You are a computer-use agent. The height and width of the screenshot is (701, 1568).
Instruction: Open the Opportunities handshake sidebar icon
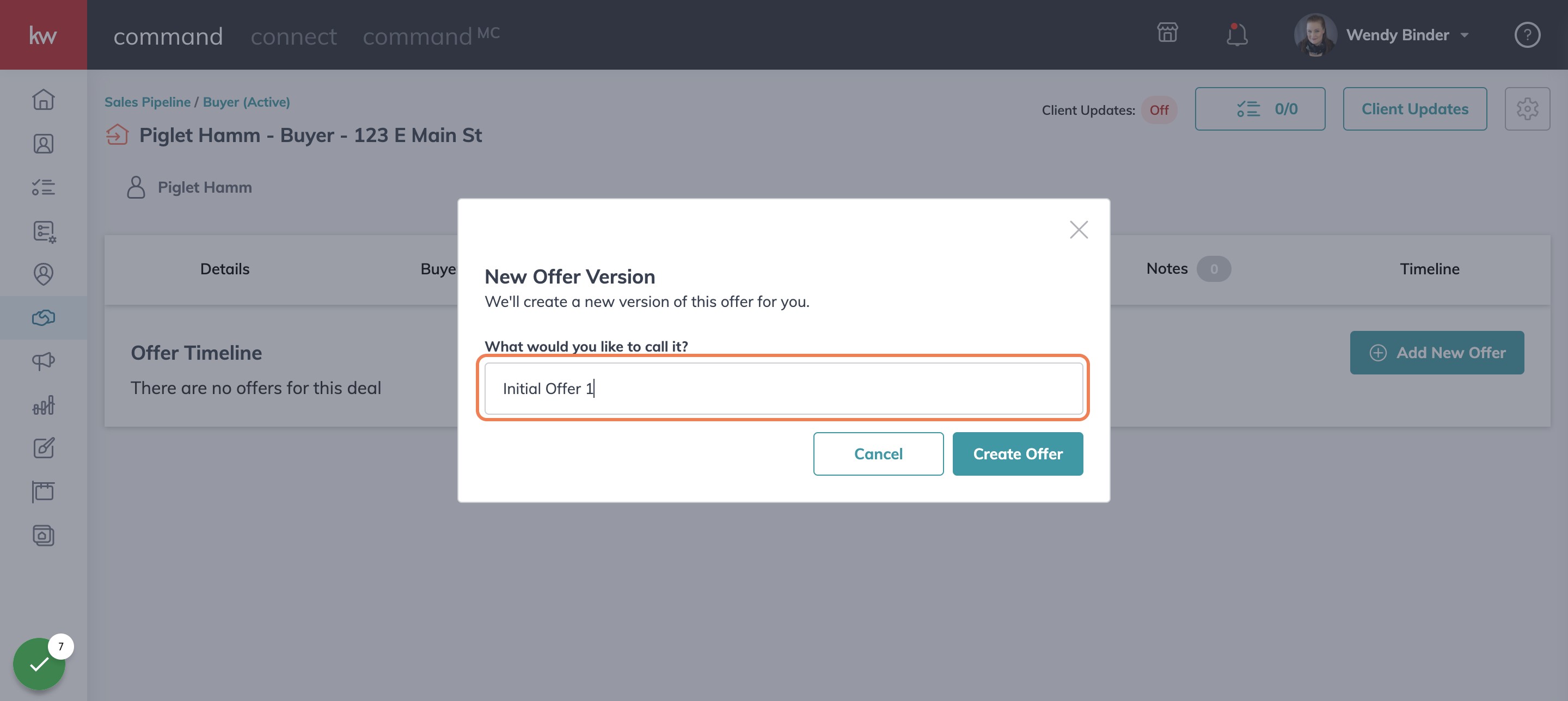pyautogui.click(x=43, y=318)
